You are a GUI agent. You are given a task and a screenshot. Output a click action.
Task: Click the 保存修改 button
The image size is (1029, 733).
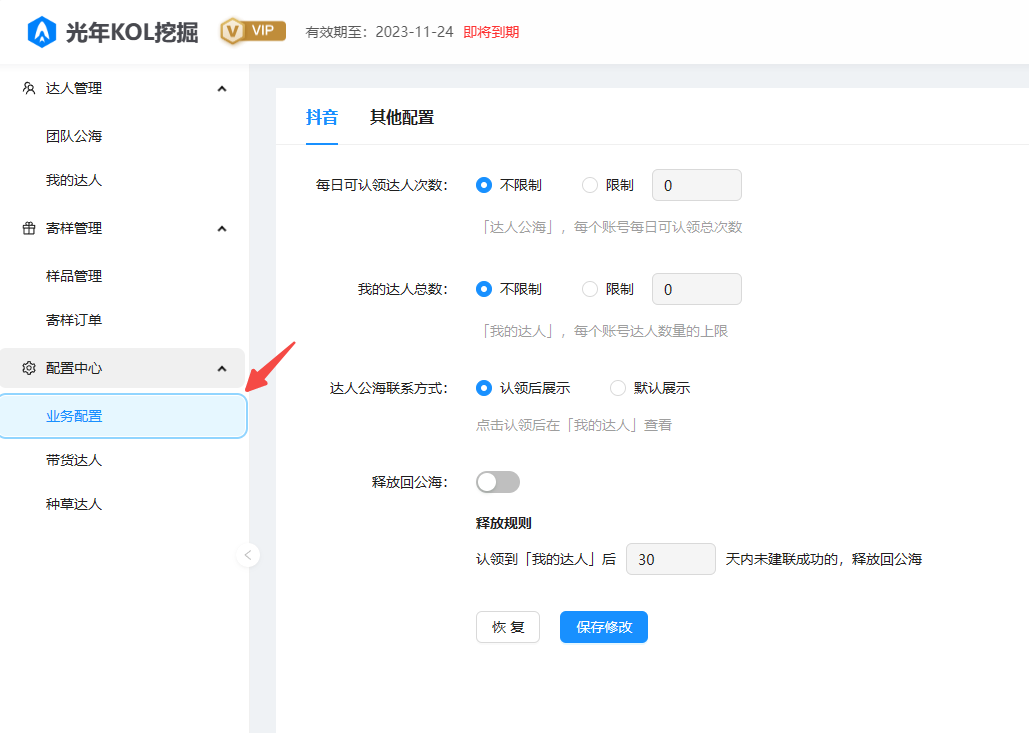point(604,627)
